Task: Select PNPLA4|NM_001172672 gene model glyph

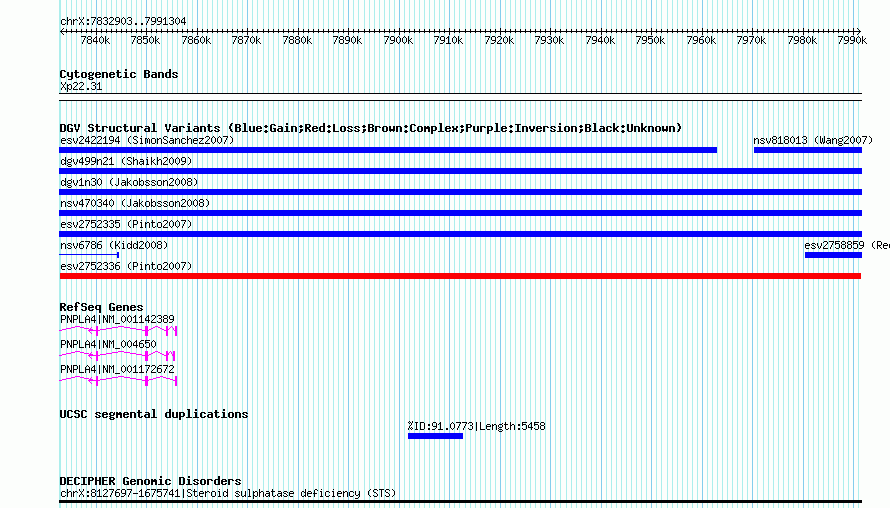Action: coord(118,380)
